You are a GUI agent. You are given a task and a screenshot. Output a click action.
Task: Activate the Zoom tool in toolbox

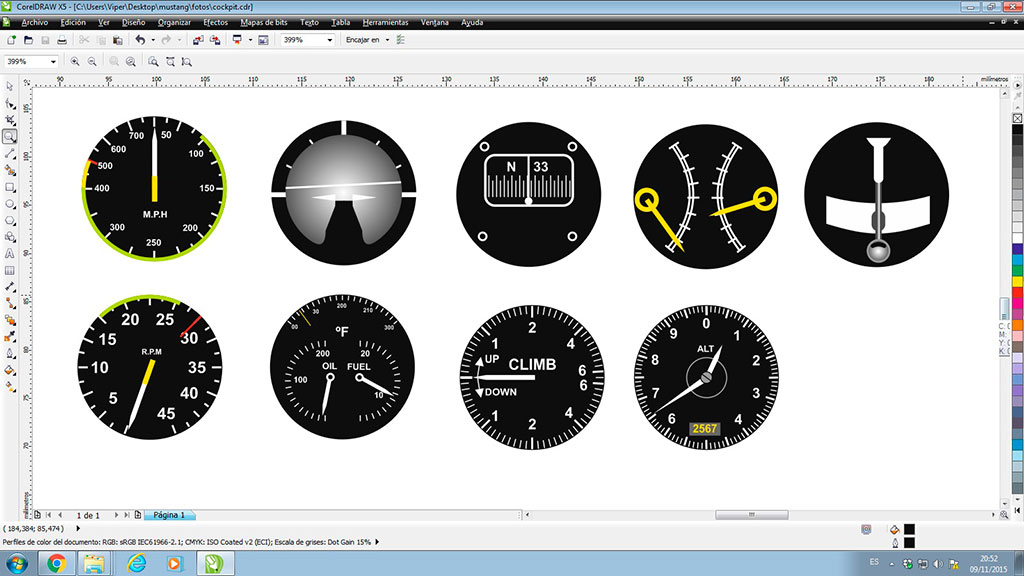9,136
